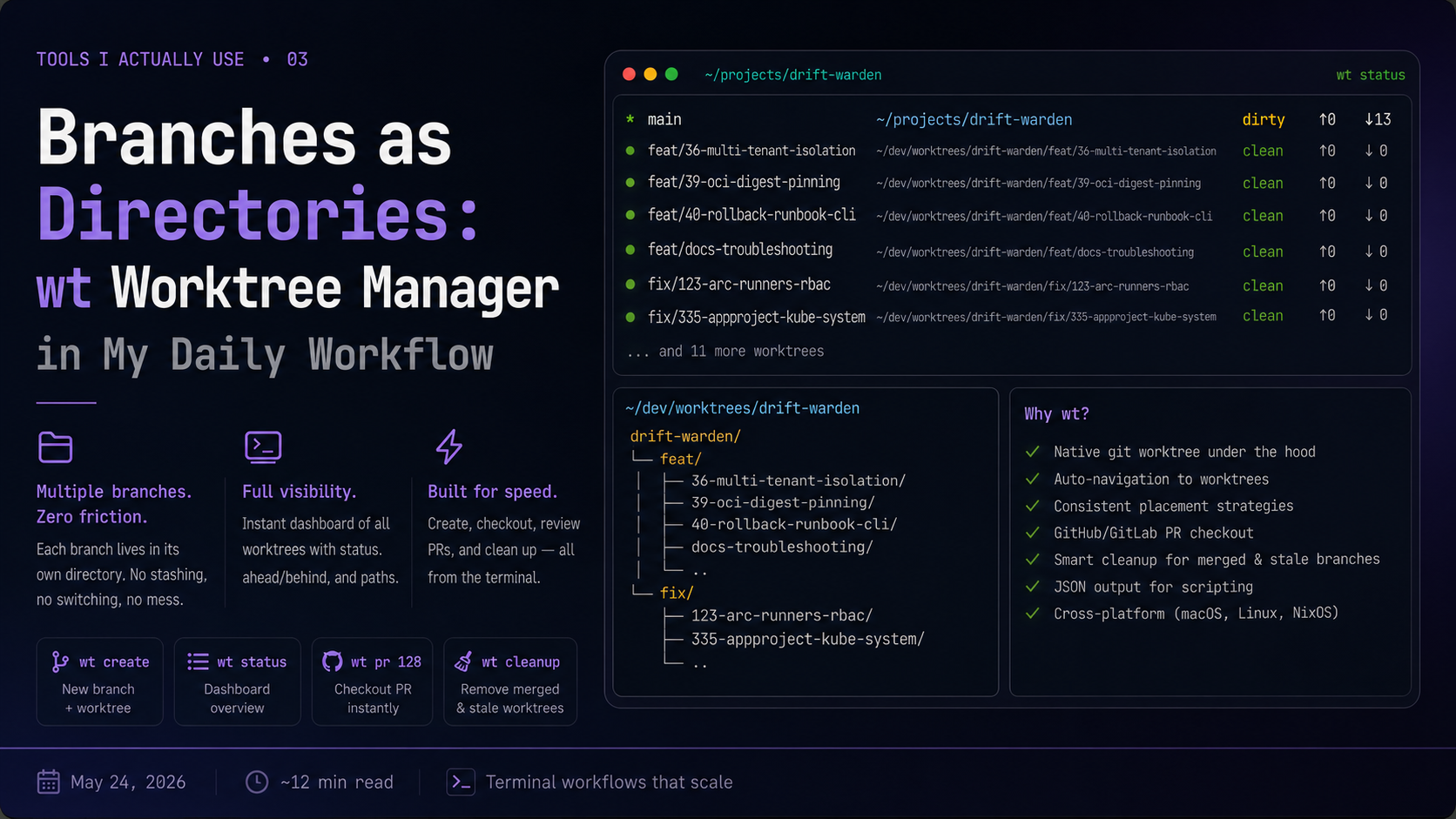This screenshot has height=819, width=1456.
Task: Click the dirty status of main
Action: (x=1264, y=119)
